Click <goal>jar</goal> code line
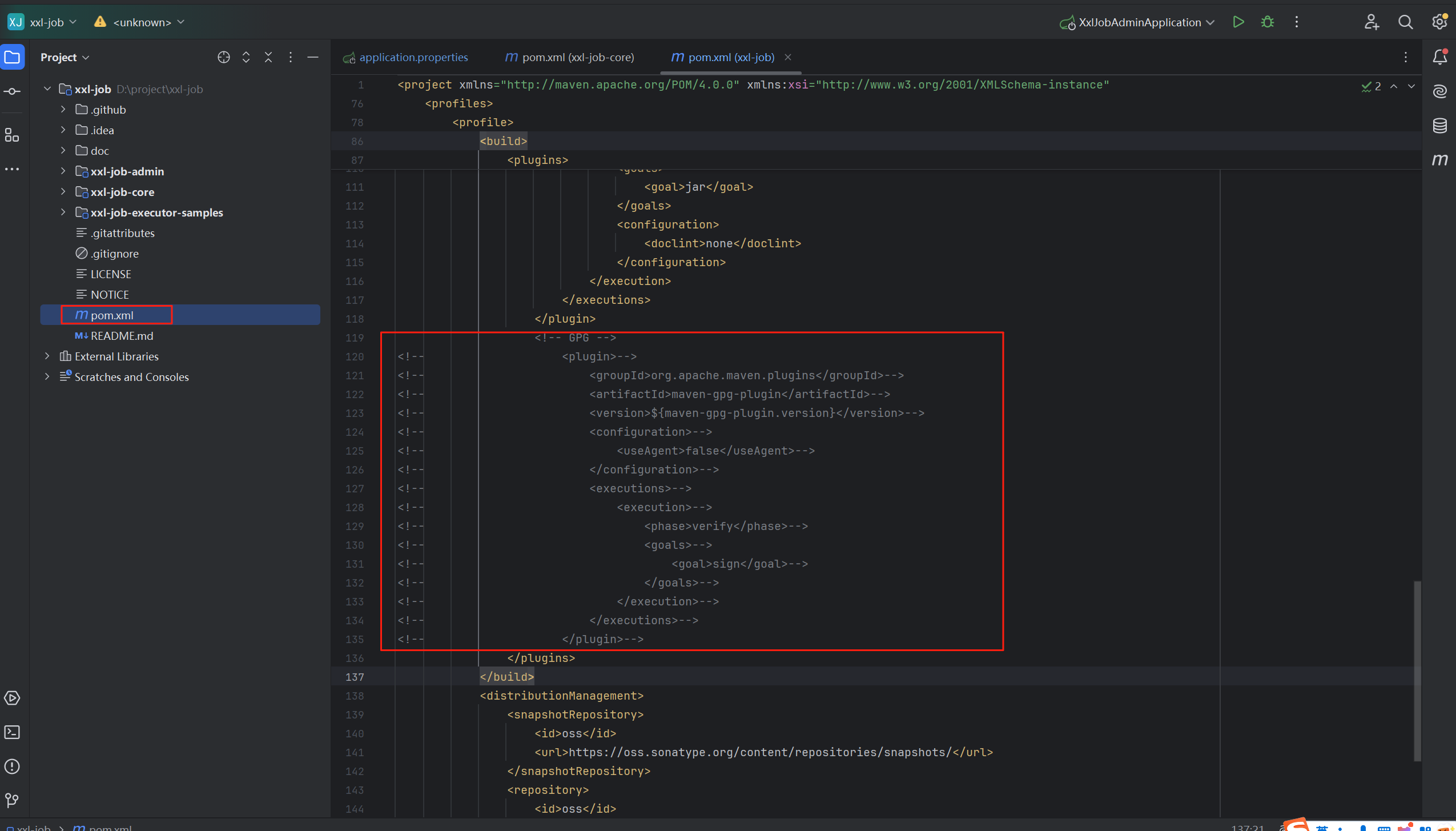Screen dimensions: 1456x831 pos(699,187)
